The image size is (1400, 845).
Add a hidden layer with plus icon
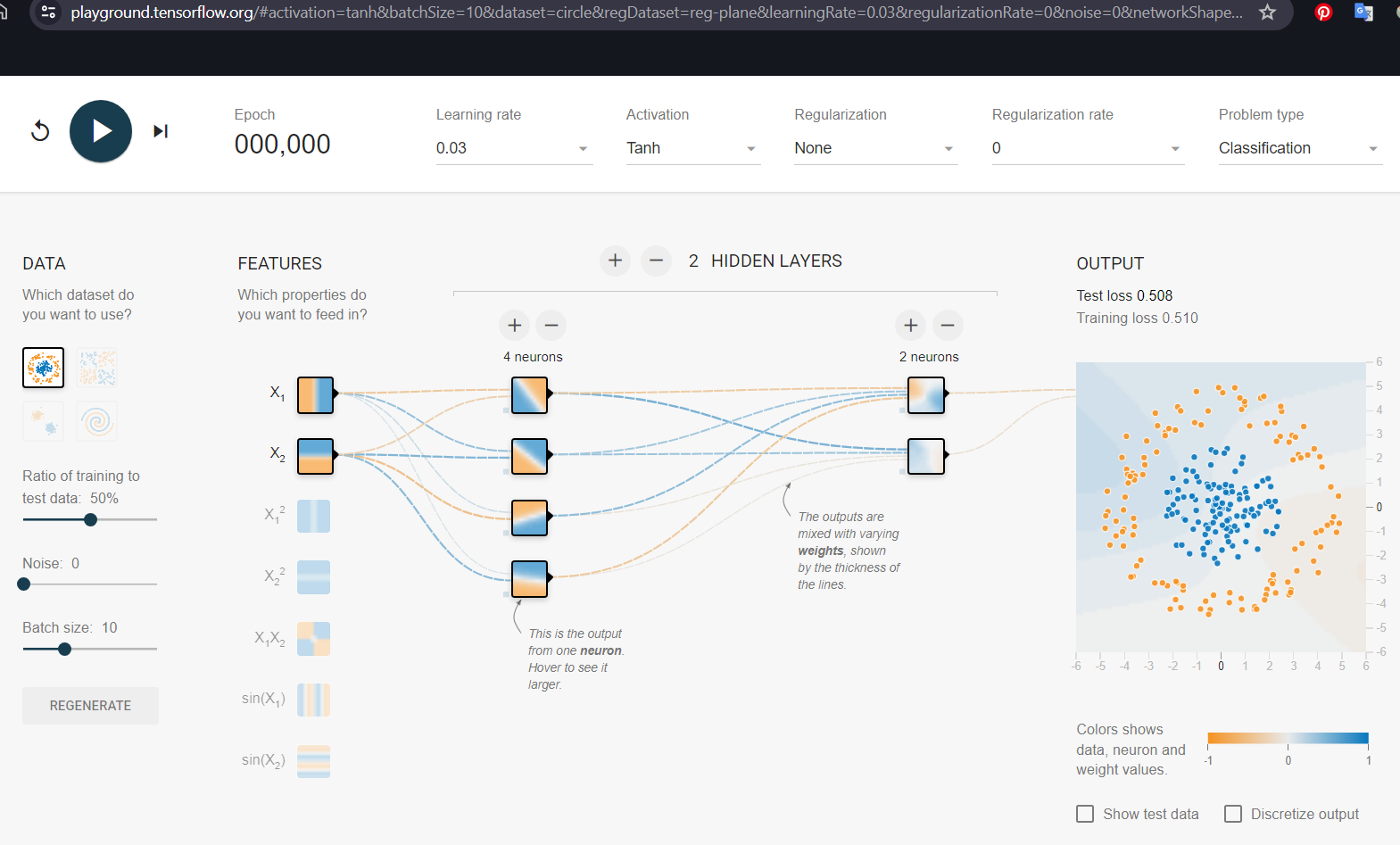(x=615, y=261)
